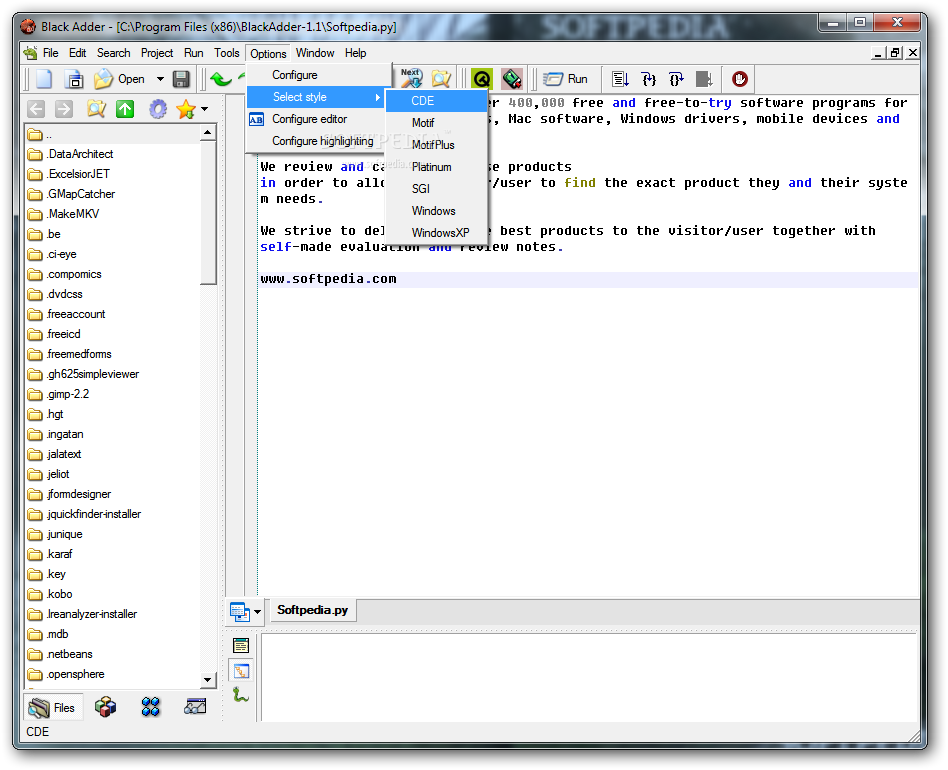Open the Run menu

point(193,53)
